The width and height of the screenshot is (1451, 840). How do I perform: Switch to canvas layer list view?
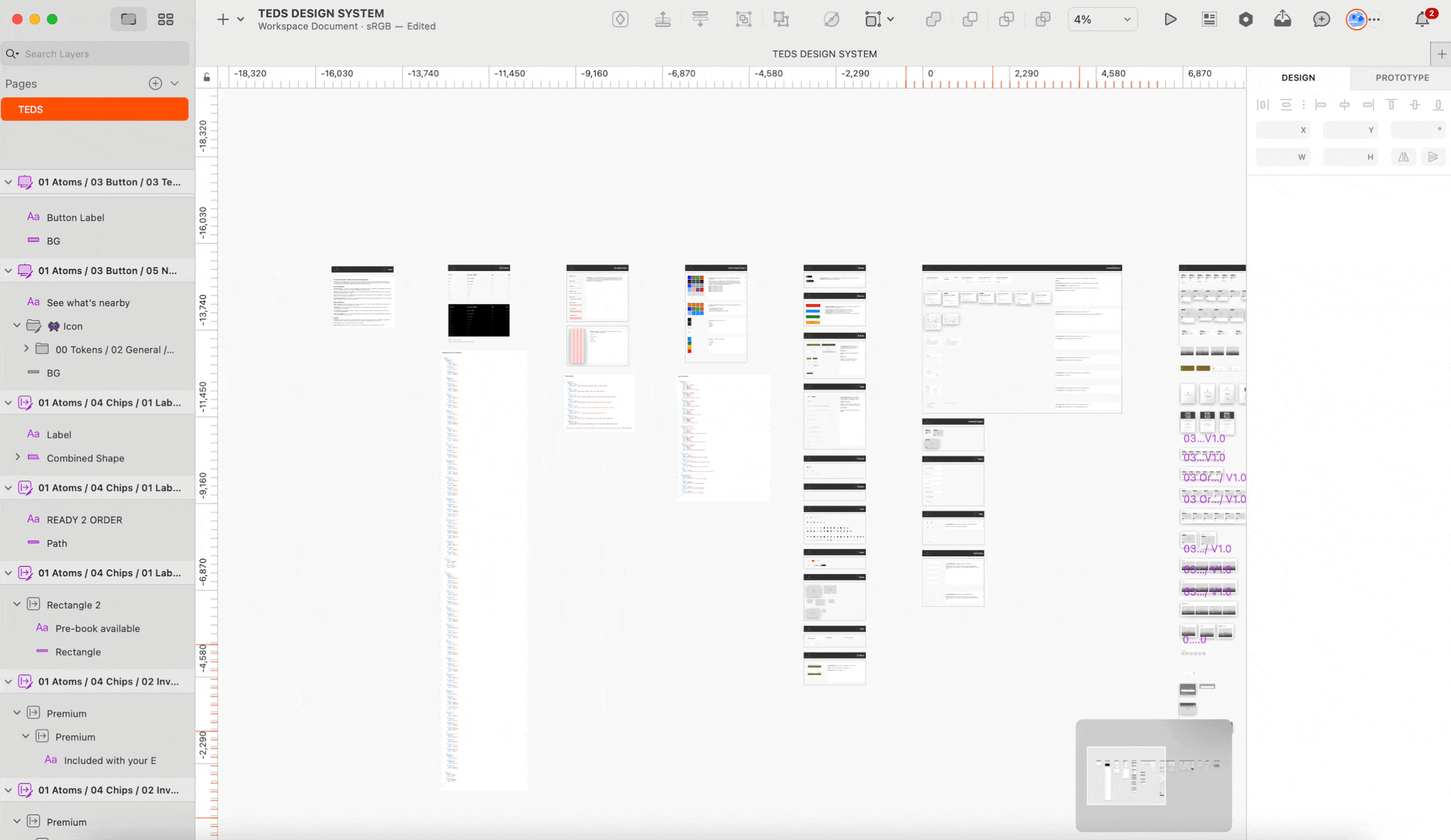(x=128, y=19)
